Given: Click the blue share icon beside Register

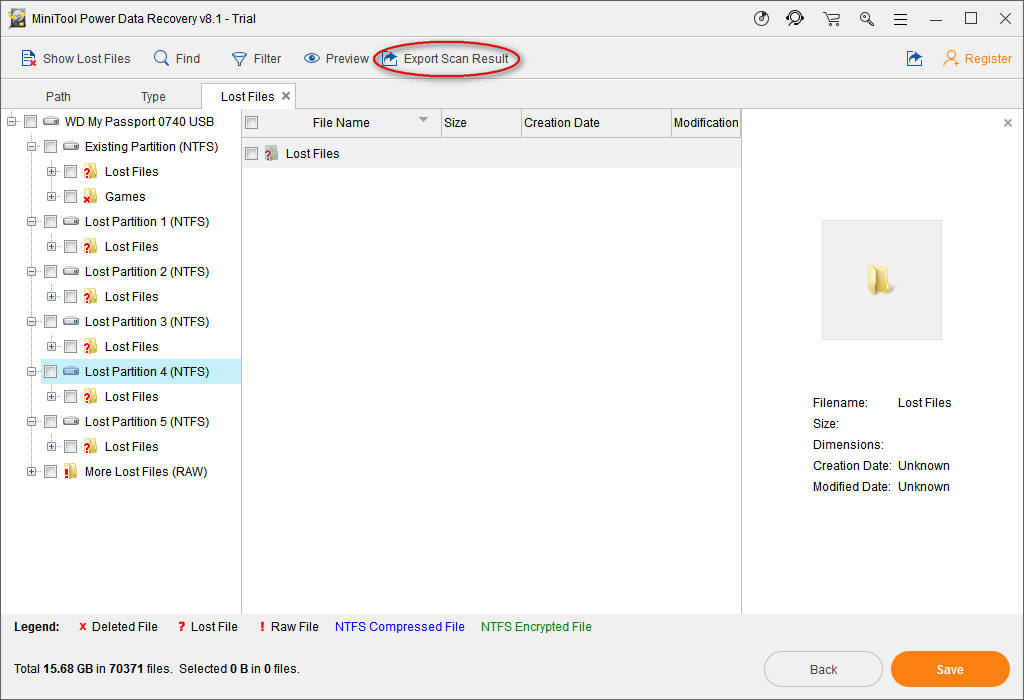Looking at the screenshot, I should (x=914, y=59).
